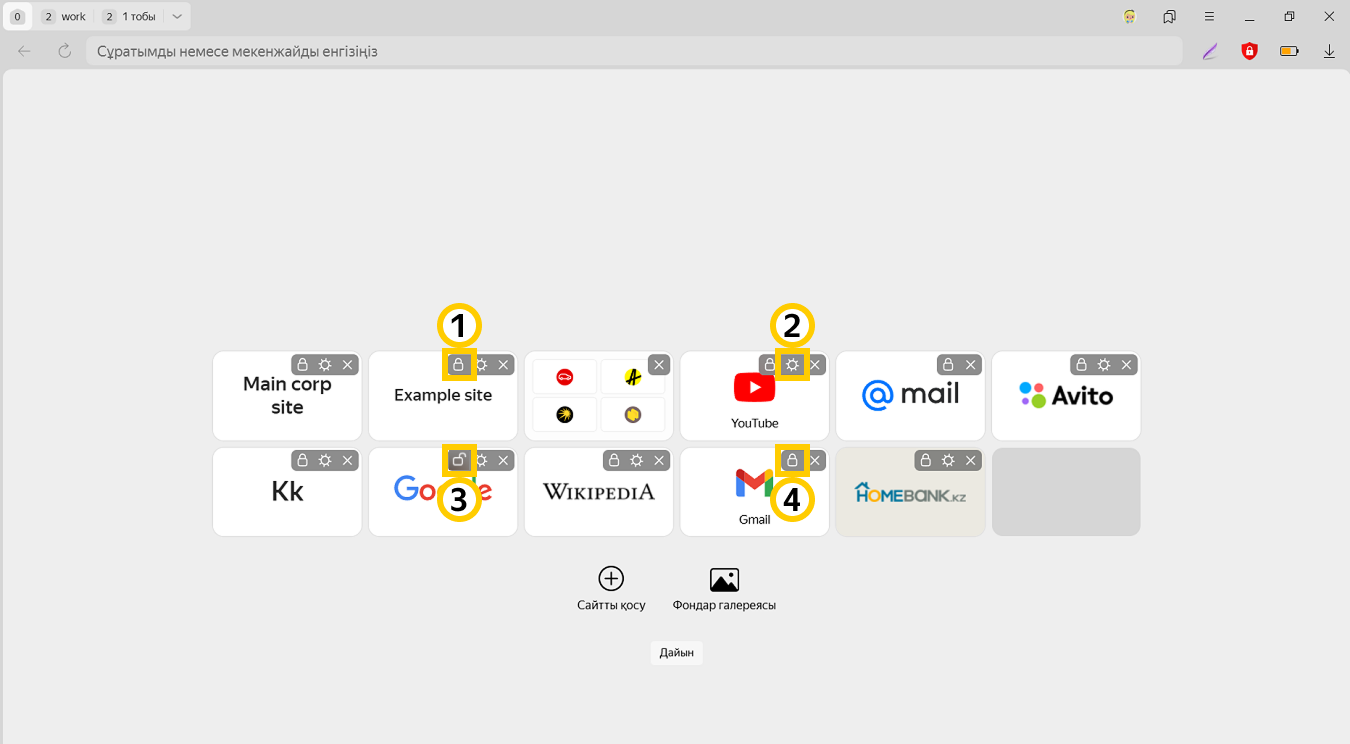Click the reload page icon
This screenshot has height=744, width=1350.
tap(65, 51)
